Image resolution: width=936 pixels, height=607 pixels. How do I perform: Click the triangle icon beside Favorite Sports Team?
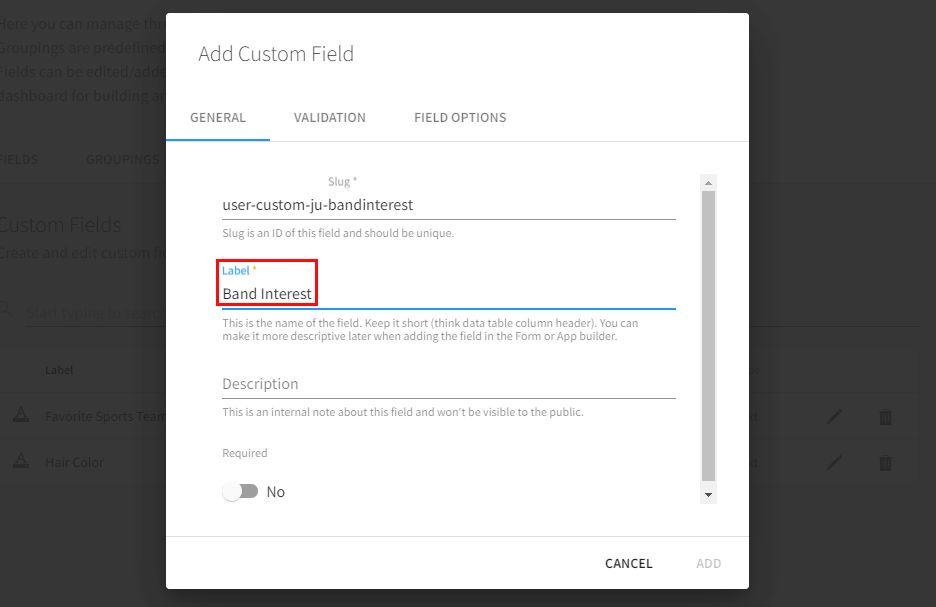click(x=20, y=416)
